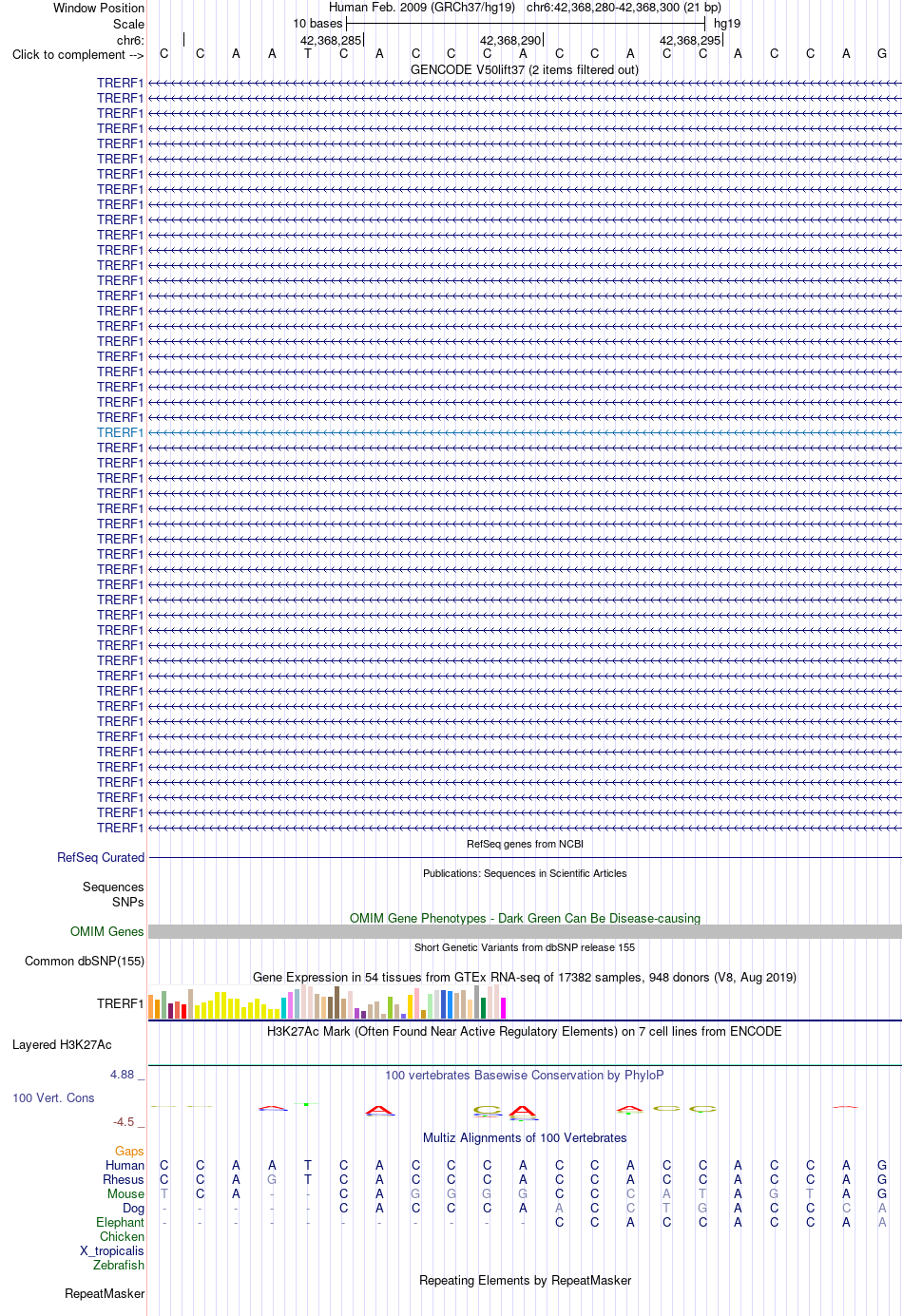Select the Human alignment row label
The image size is (903, 1316).
[125, 1165]
